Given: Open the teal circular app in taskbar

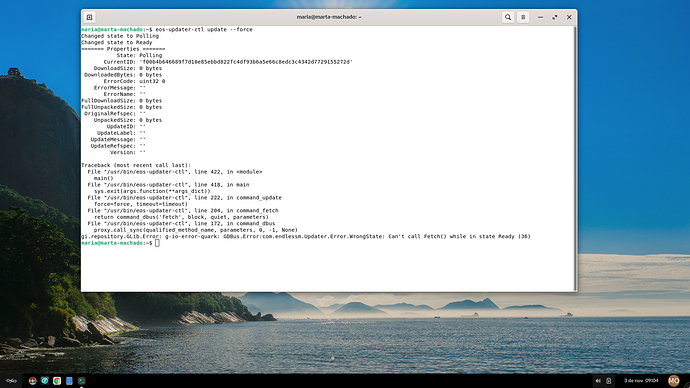Looking at the screenshot, I should (x=45, y=381).
